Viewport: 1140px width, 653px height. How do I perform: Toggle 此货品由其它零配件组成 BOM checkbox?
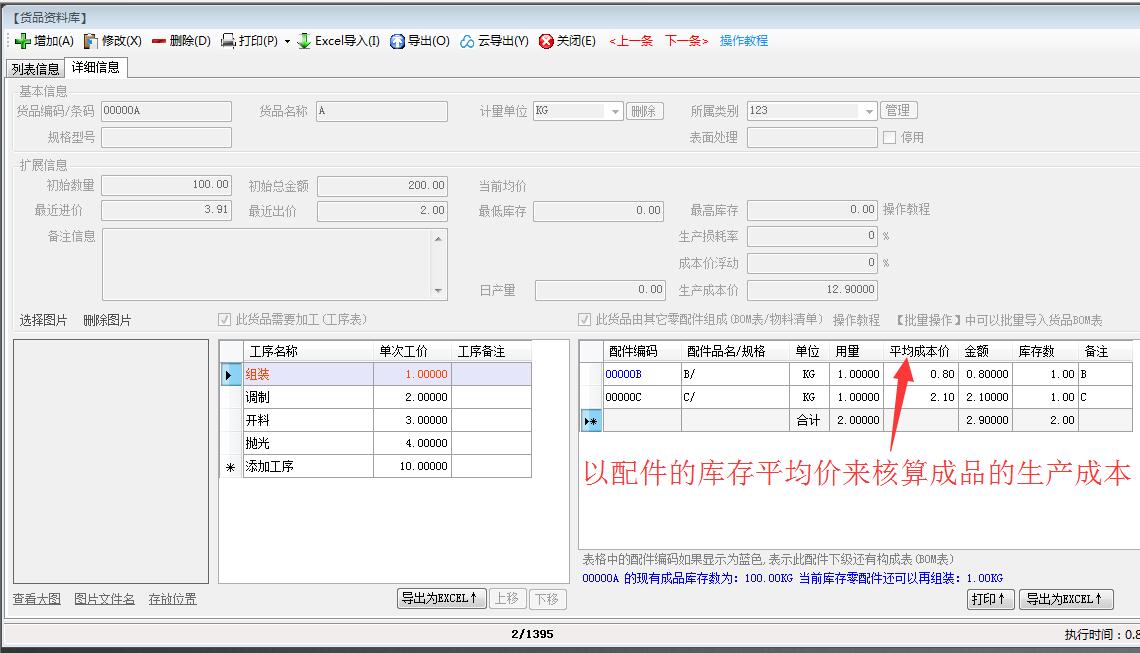(585, 320)
